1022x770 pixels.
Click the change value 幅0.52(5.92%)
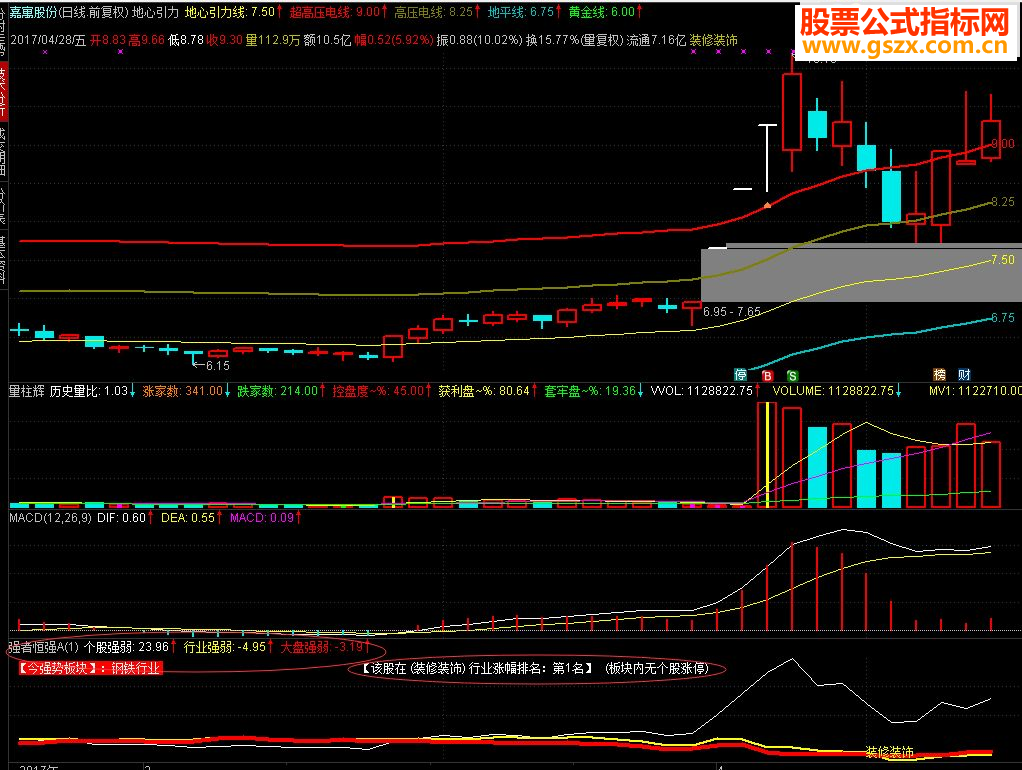(394, 40)
